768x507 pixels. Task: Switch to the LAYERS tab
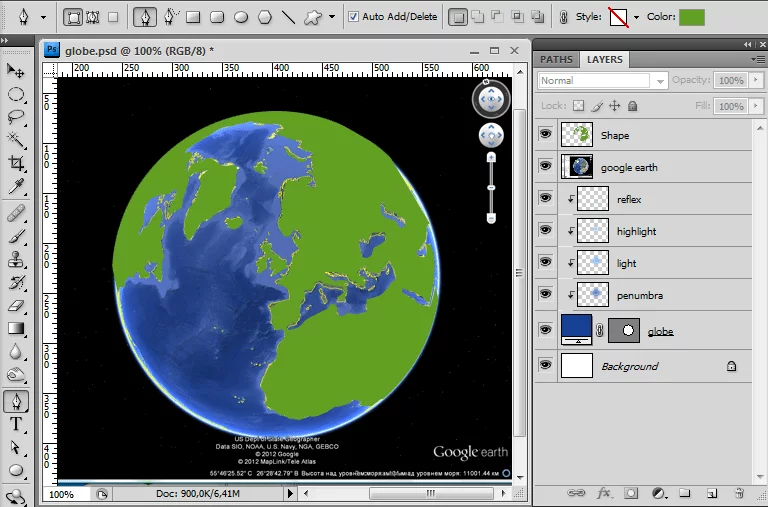tap(605, 60)
